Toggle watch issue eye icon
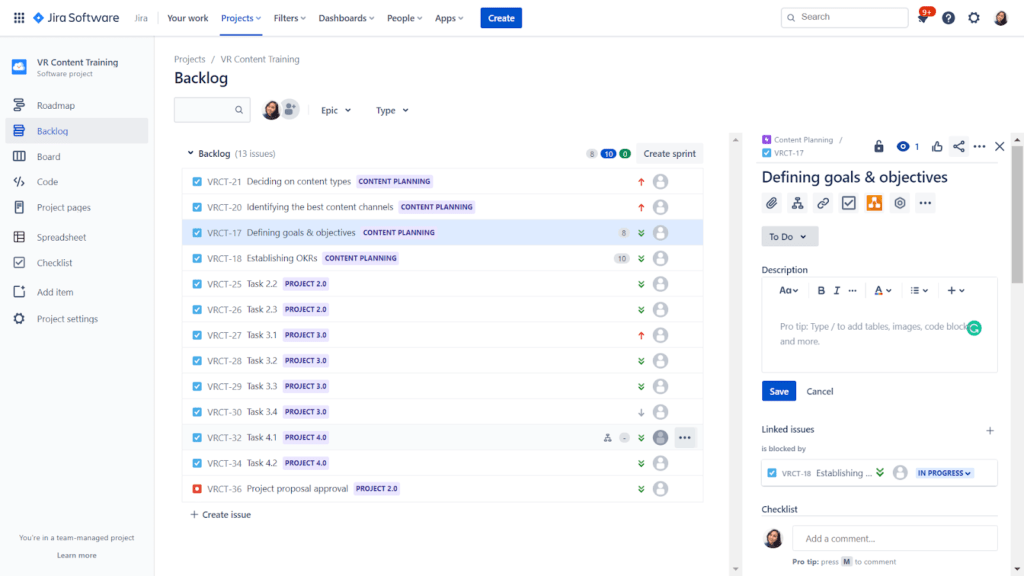Viewport: 1024px width, 576px height. pyautogui.click(x=903, y=146)
